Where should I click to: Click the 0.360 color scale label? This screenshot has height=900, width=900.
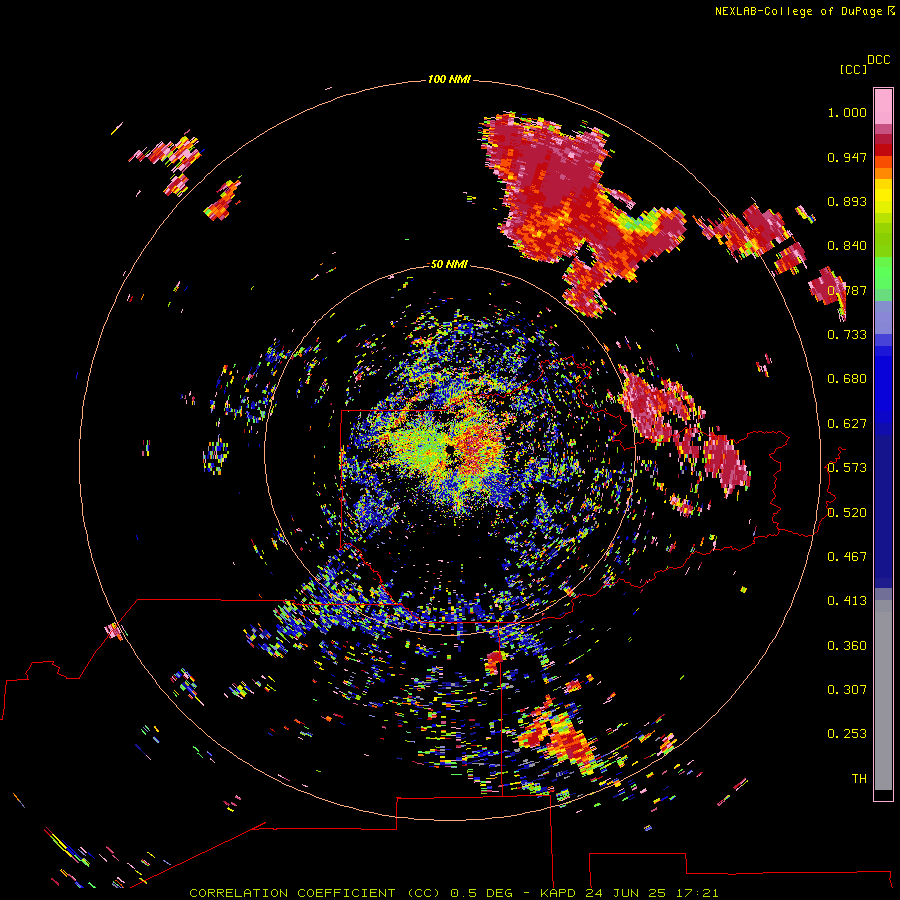[x=847, y=646]
